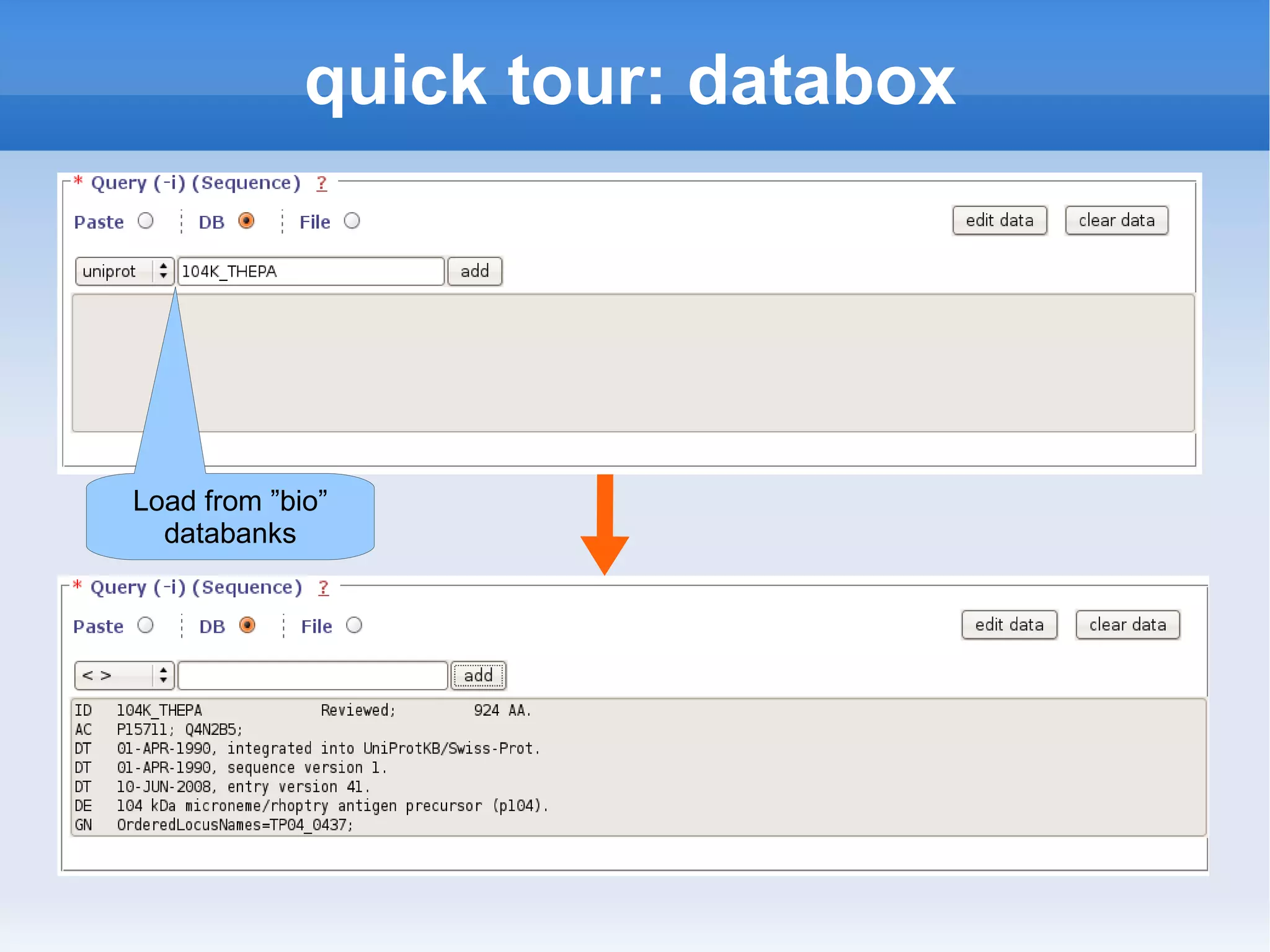Select the File radio button in the top panel
Image resolution: width=1270 pixels, height=952 pixels.
tap(352, 221)
